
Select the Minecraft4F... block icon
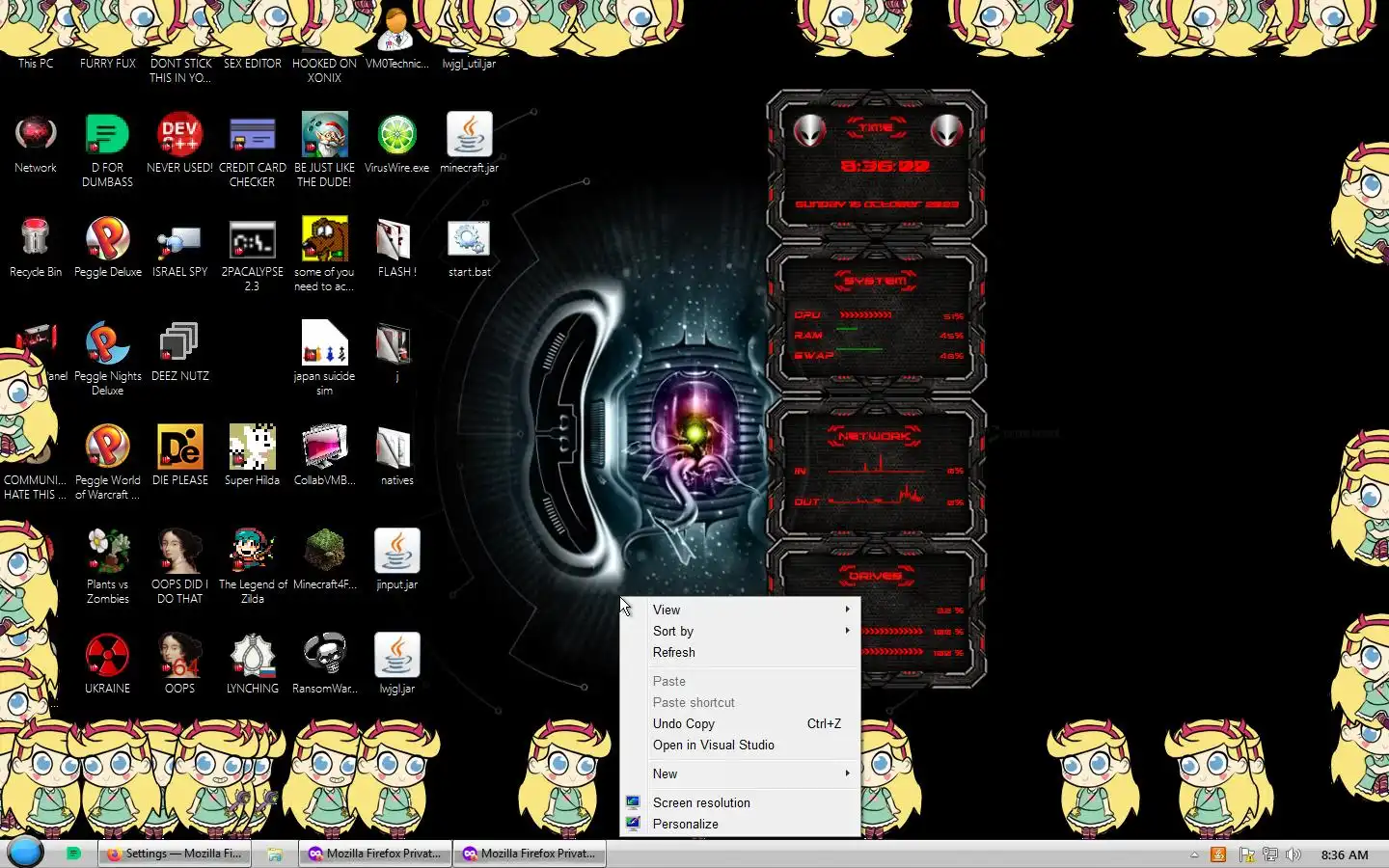point(324,559)
